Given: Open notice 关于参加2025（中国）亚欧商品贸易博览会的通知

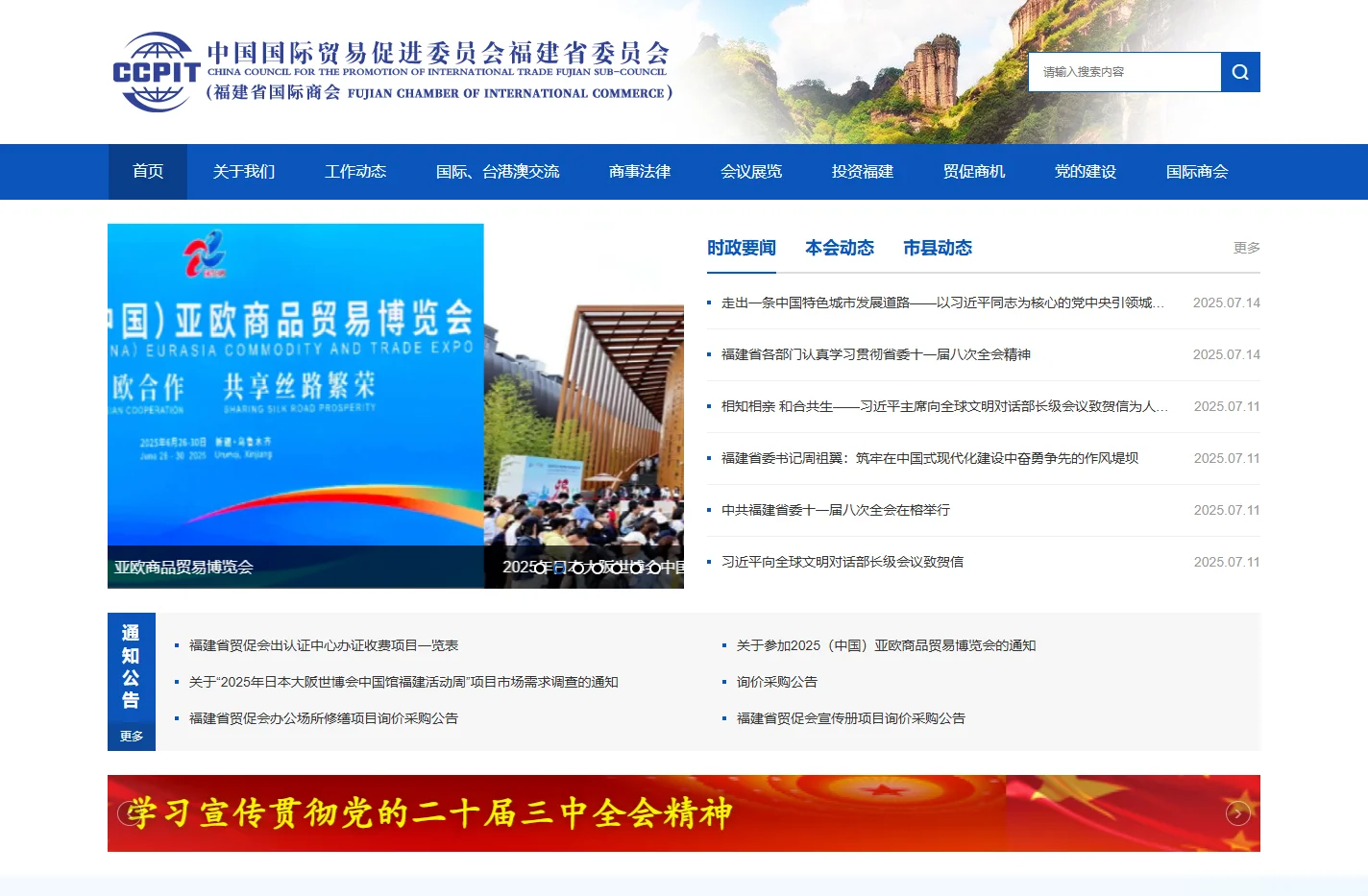Looking at the screenshot, I should click(x=886, y=645).
